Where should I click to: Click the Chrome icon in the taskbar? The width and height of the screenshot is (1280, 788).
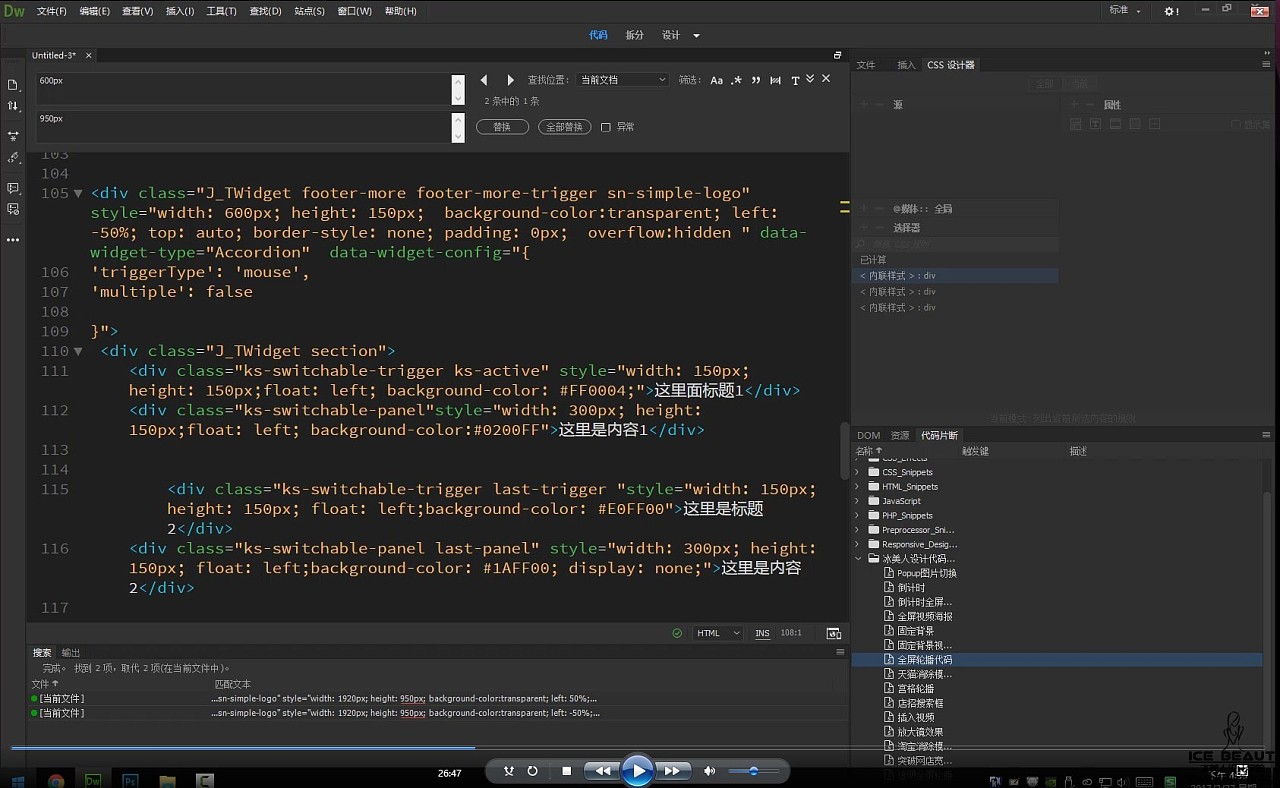coord(56,781)
